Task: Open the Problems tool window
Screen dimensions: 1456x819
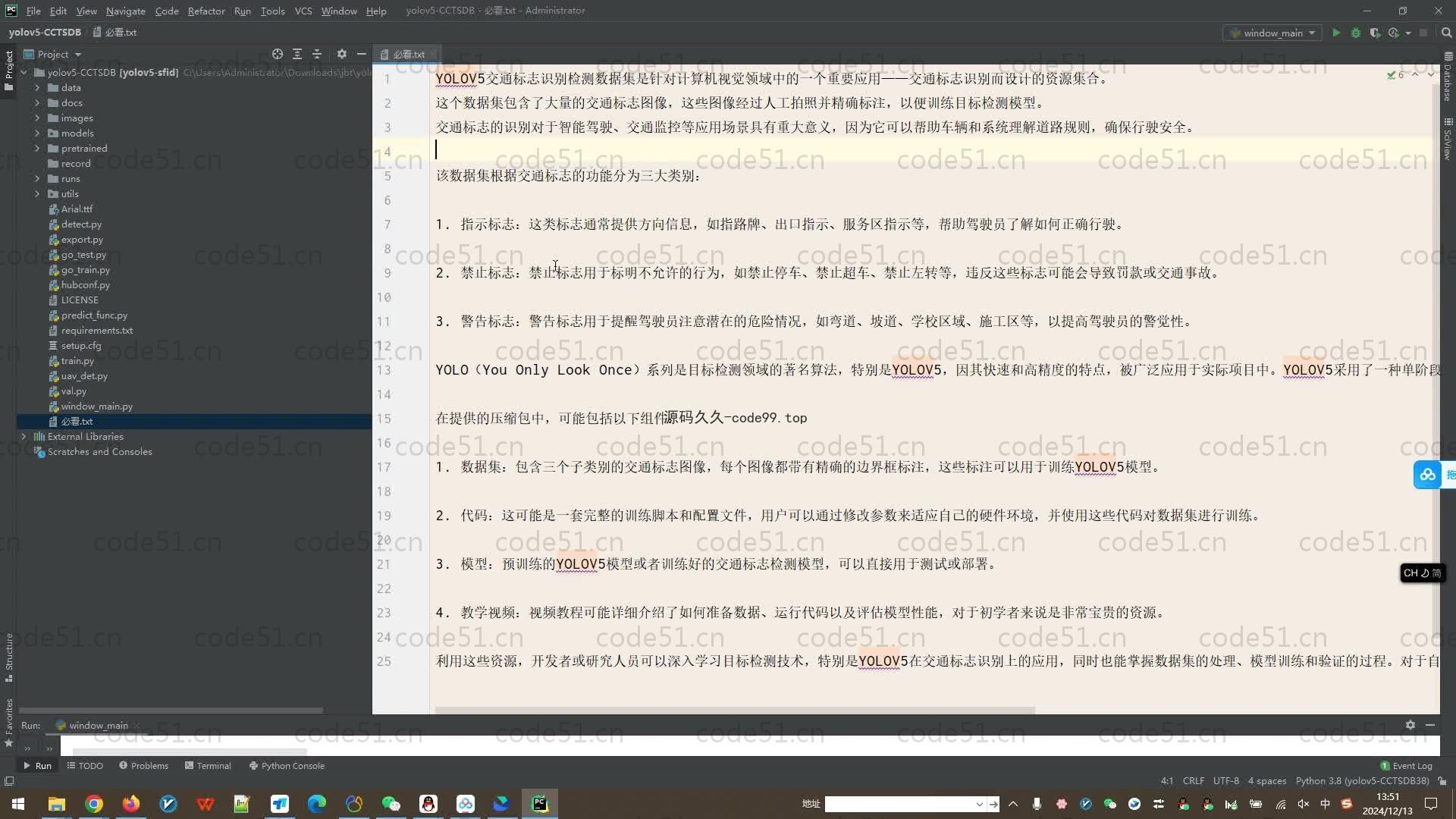Action: coord(143,766)
